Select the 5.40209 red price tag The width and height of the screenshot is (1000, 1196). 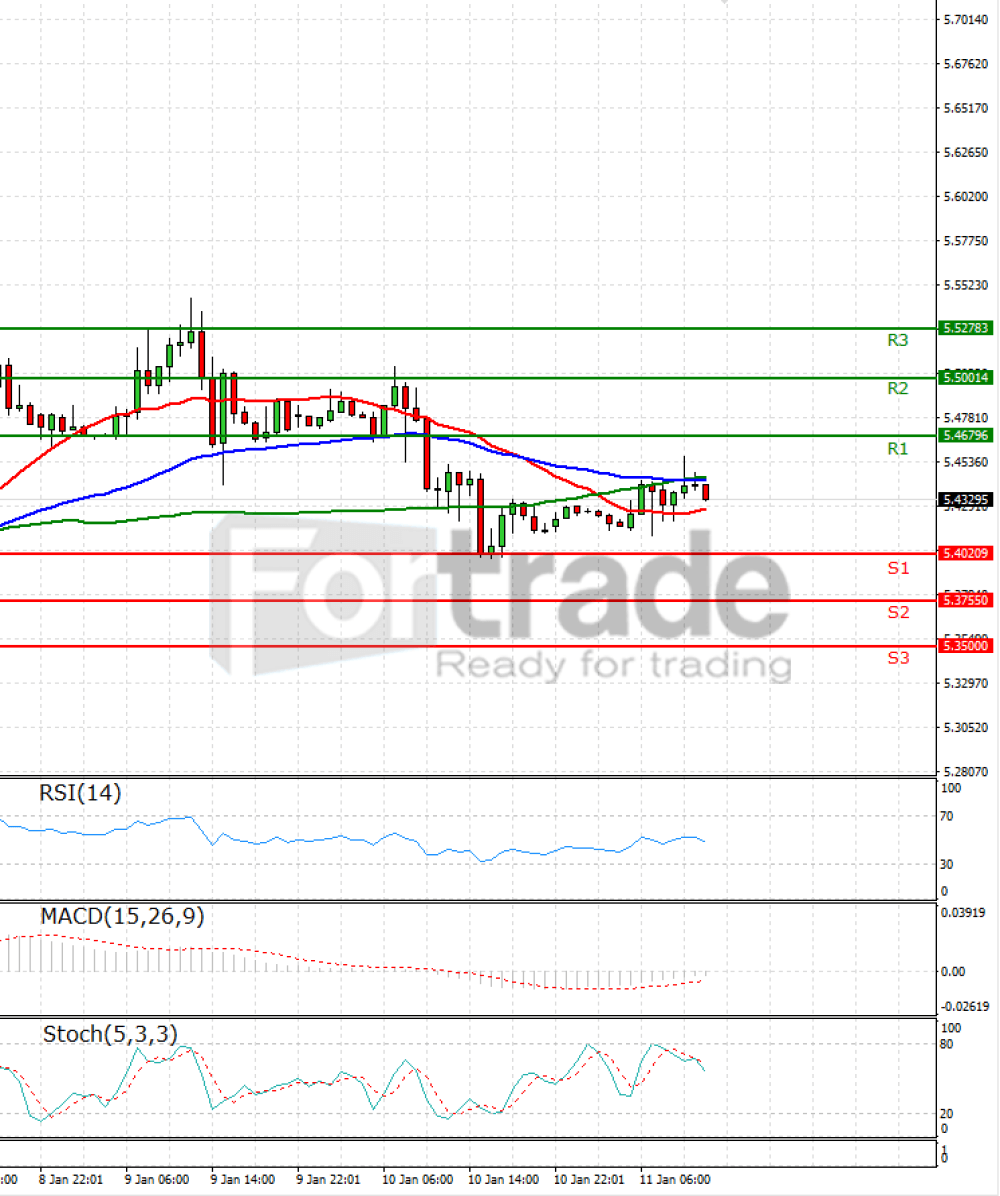[965, 553]
